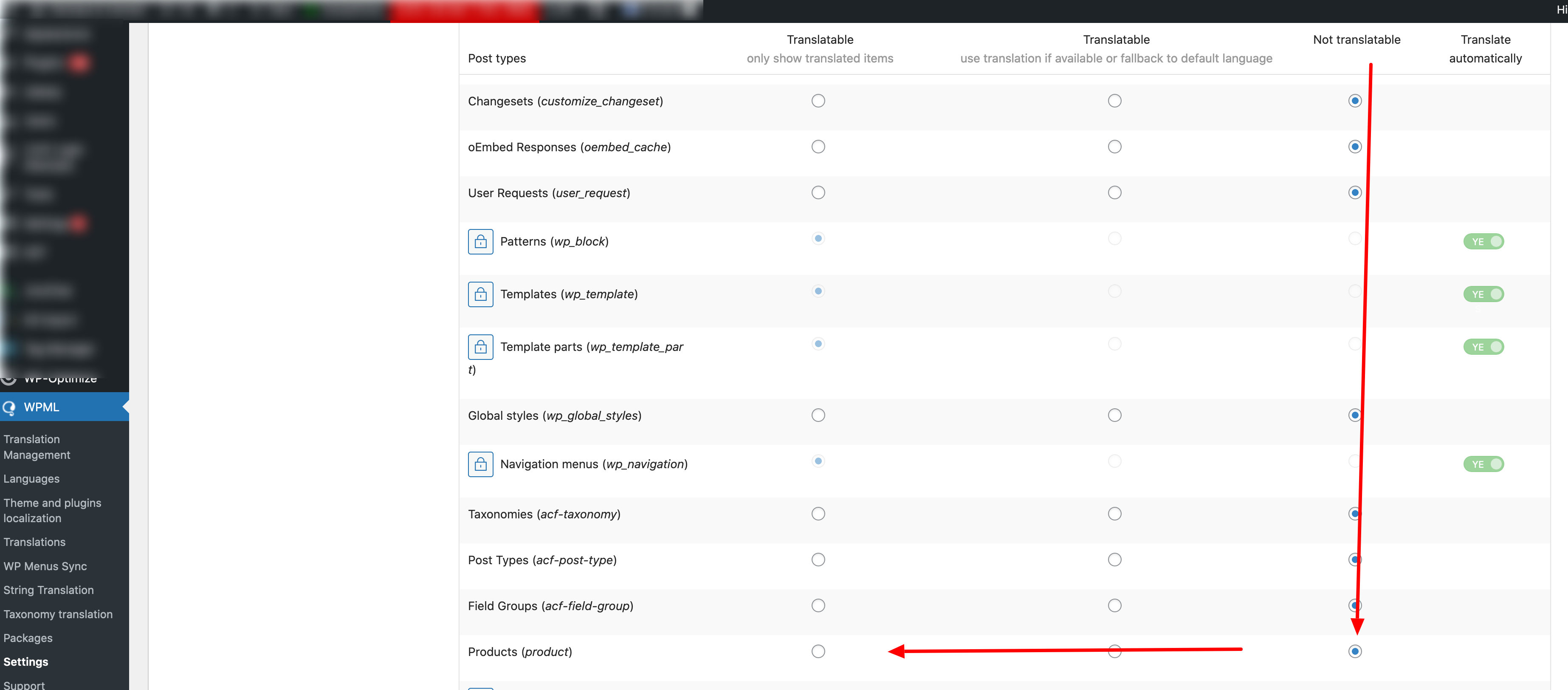Select Not translatable for Changesets
The width and height of the screenshot is (1568, 690).
(1354, 101)
